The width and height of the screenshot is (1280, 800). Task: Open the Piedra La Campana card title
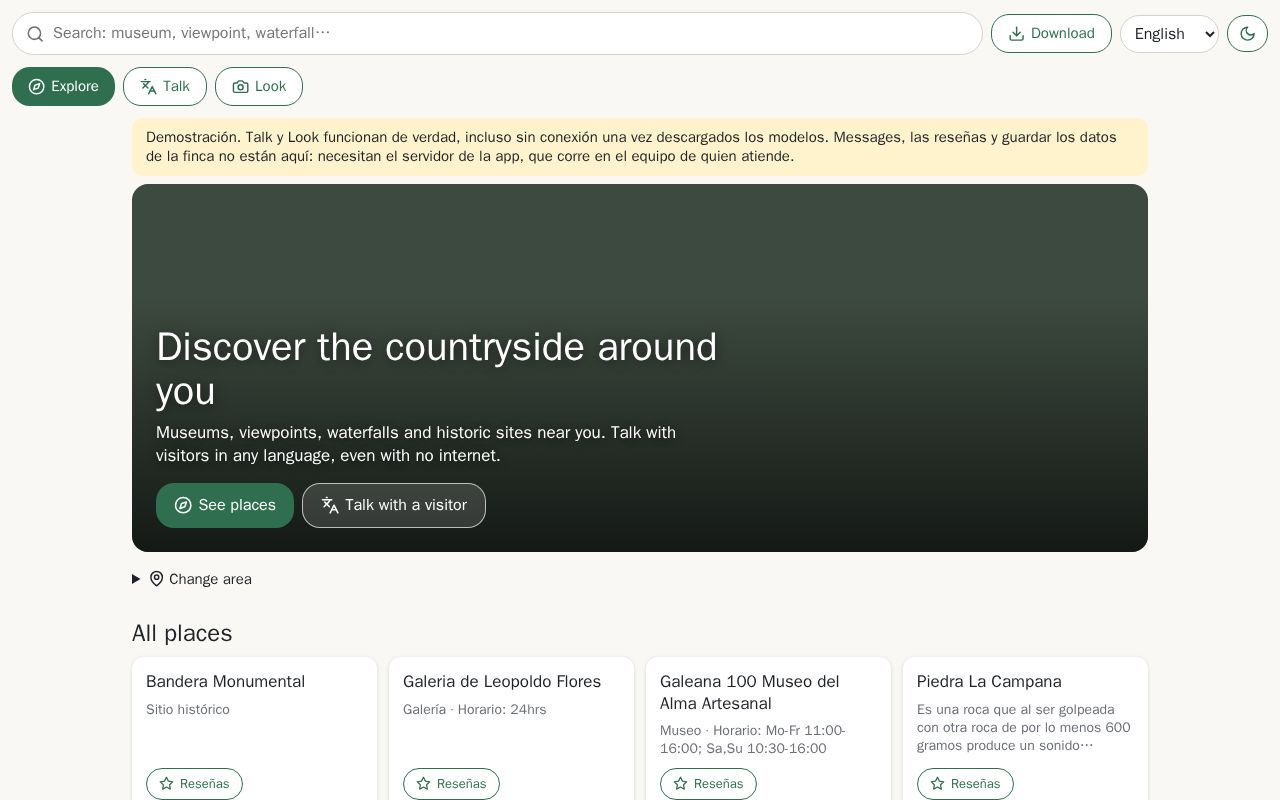(989, 682)
